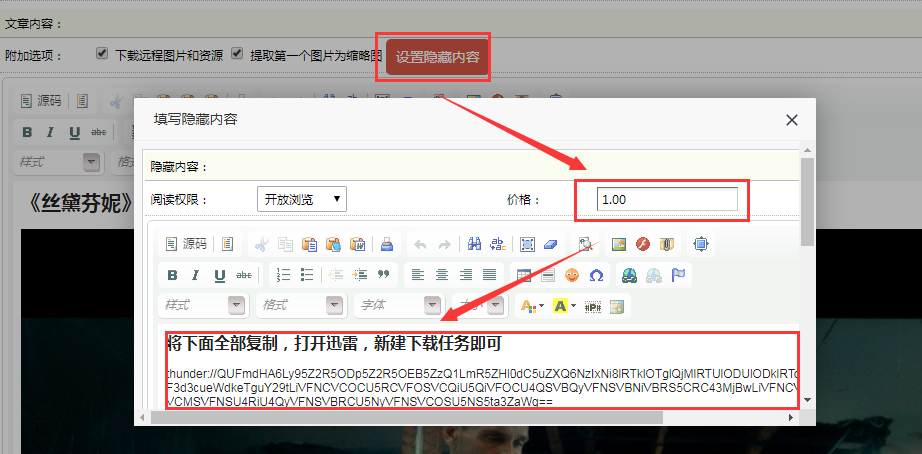Click the print icon in dialog toolbar
The height and width of the screenshot is (454, 922).
click(386, 244)
